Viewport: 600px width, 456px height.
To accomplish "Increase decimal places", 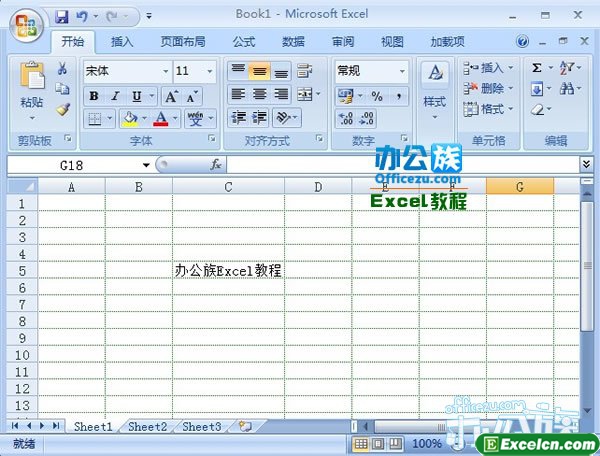I will tap(346, 118).
